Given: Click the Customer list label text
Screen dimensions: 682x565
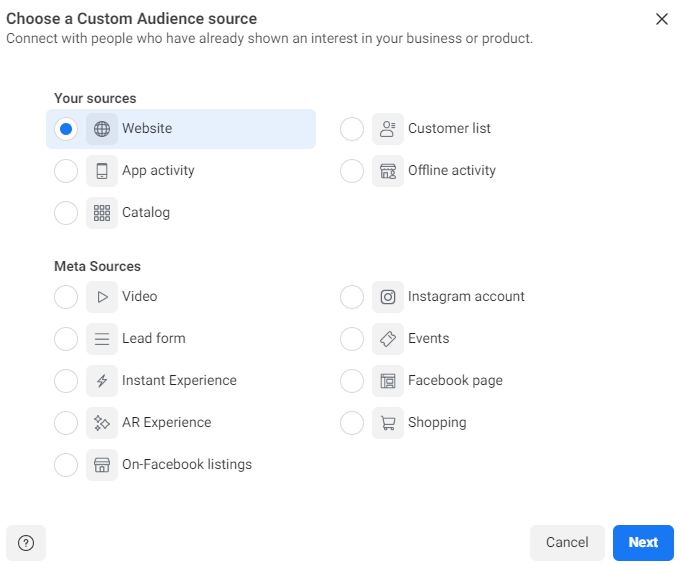Looking at the screenshot, I should pyautogui.click(x=449, y=129).
